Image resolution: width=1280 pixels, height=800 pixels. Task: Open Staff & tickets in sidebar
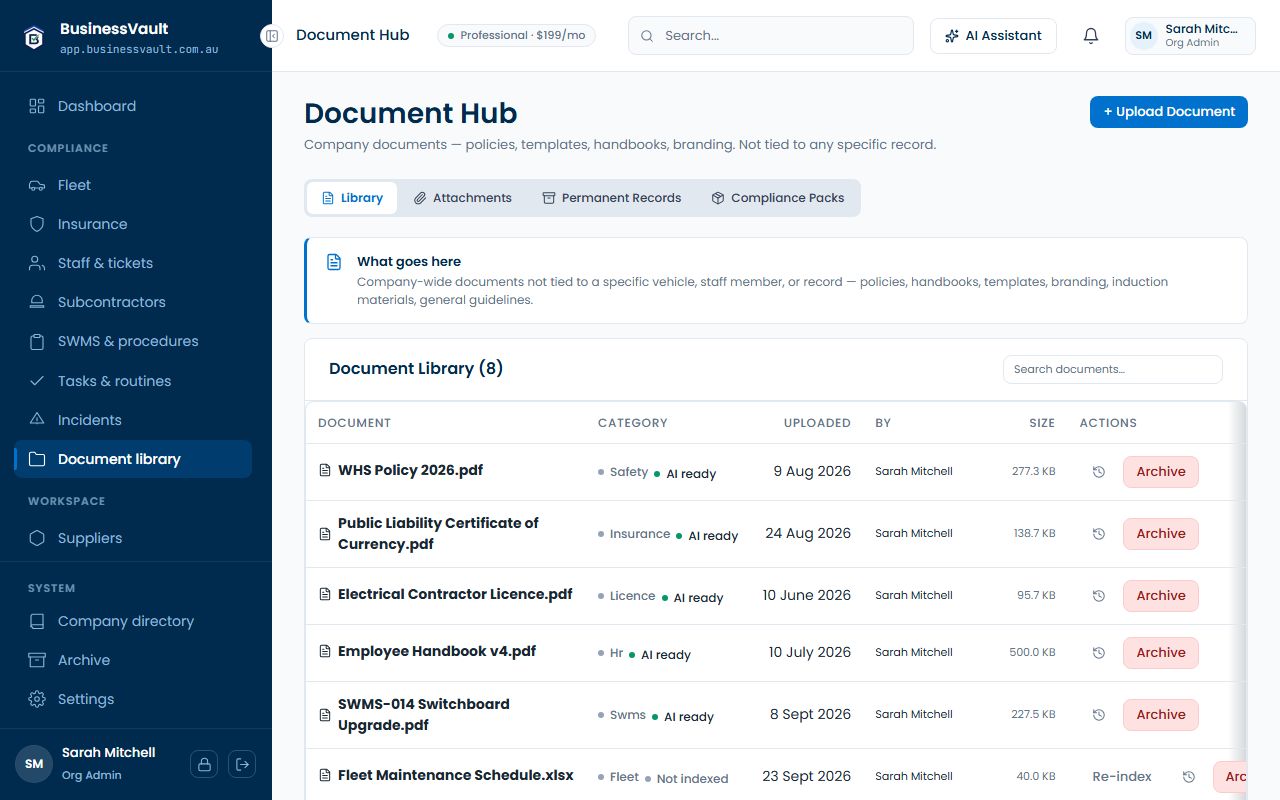point(133,263)
